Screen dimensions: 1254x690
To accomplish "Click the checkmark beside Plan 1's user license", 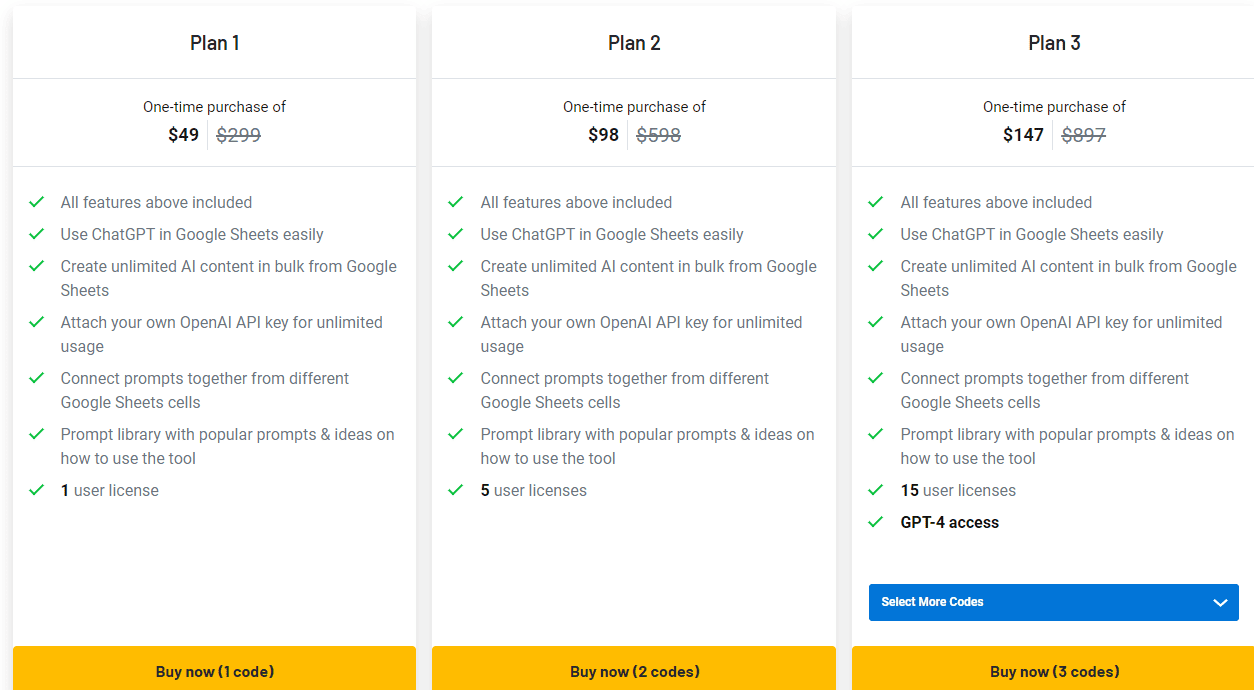I will point(37,490).
